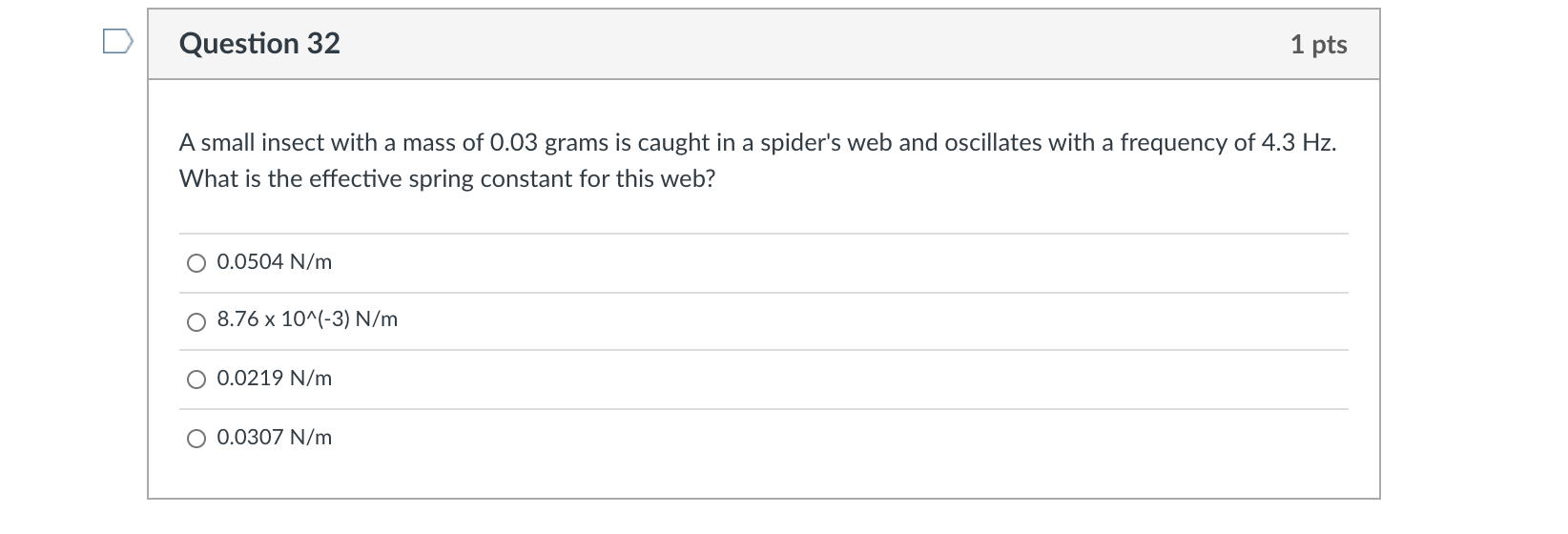The image size is (1568, 534).
Task: Click the '8.76 x 10^(-3) N/m' answer label
Action: pyautogui.click(x=307, y=320)
